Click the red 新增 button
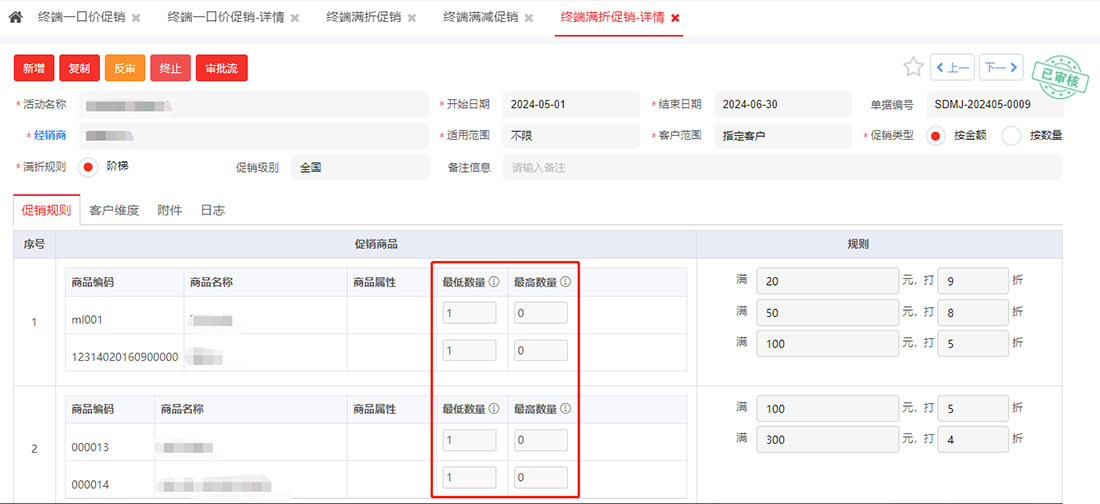Image resolution: width=1100 pixels, height=504 pixels. (x=34, y=68)
